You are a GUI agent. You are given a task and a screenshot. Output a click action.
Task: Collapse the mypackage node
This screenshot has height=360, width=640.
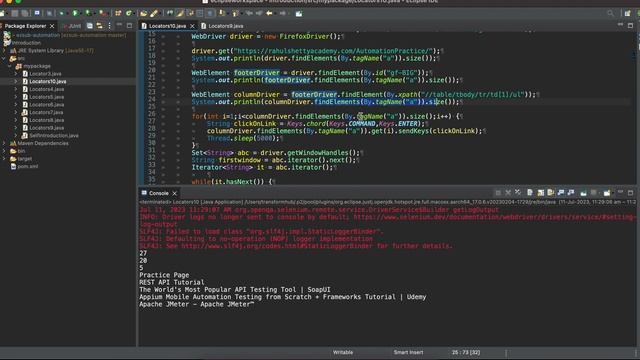(x=10, y=66)
